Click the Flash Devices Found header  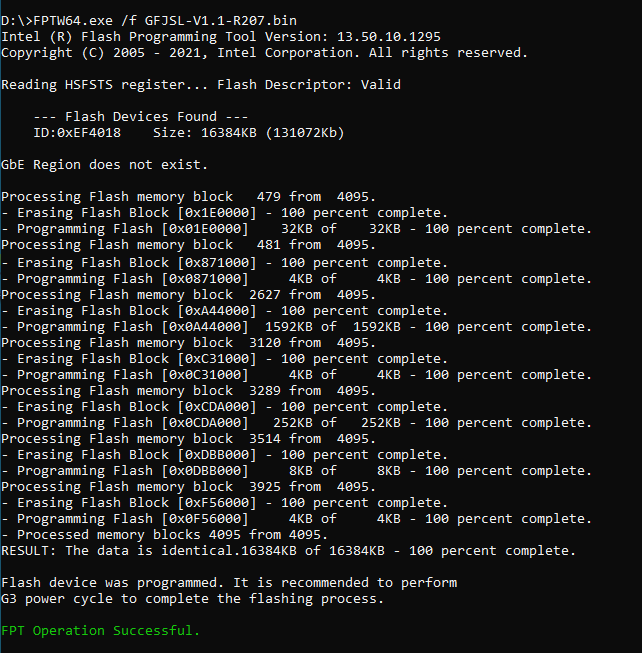click(141, 117)
